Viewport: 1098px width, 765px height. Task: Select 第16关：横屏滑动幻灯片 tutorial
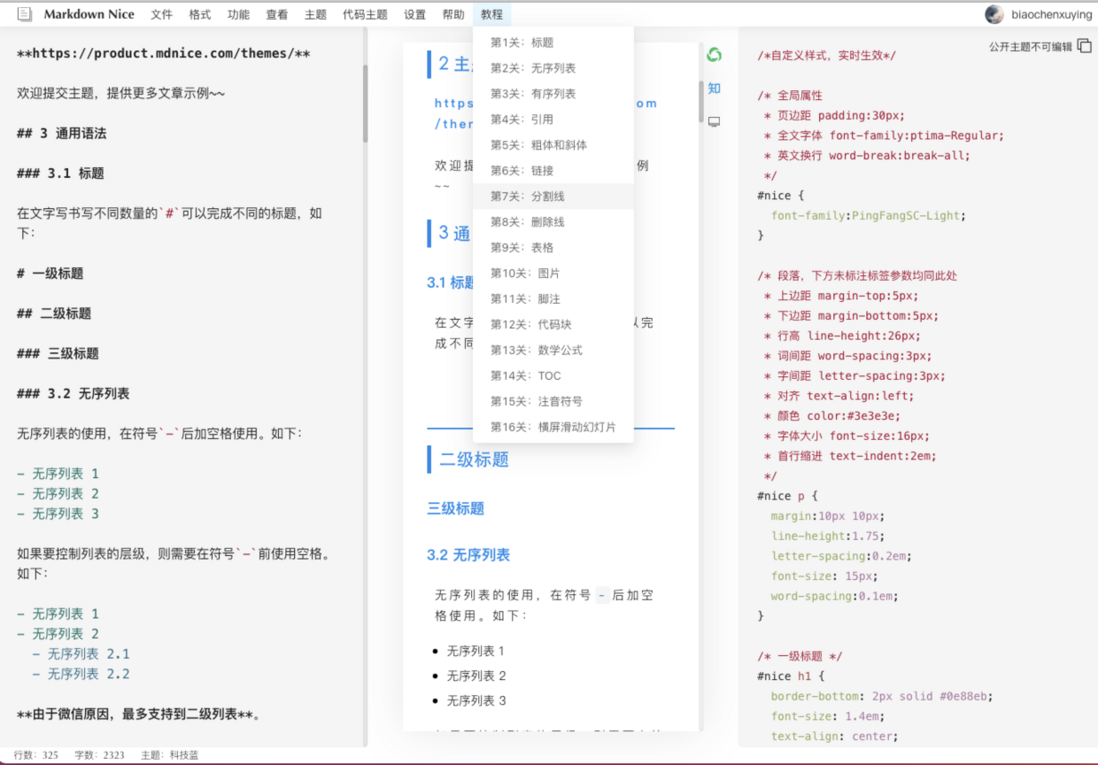[x=553, y=427]
